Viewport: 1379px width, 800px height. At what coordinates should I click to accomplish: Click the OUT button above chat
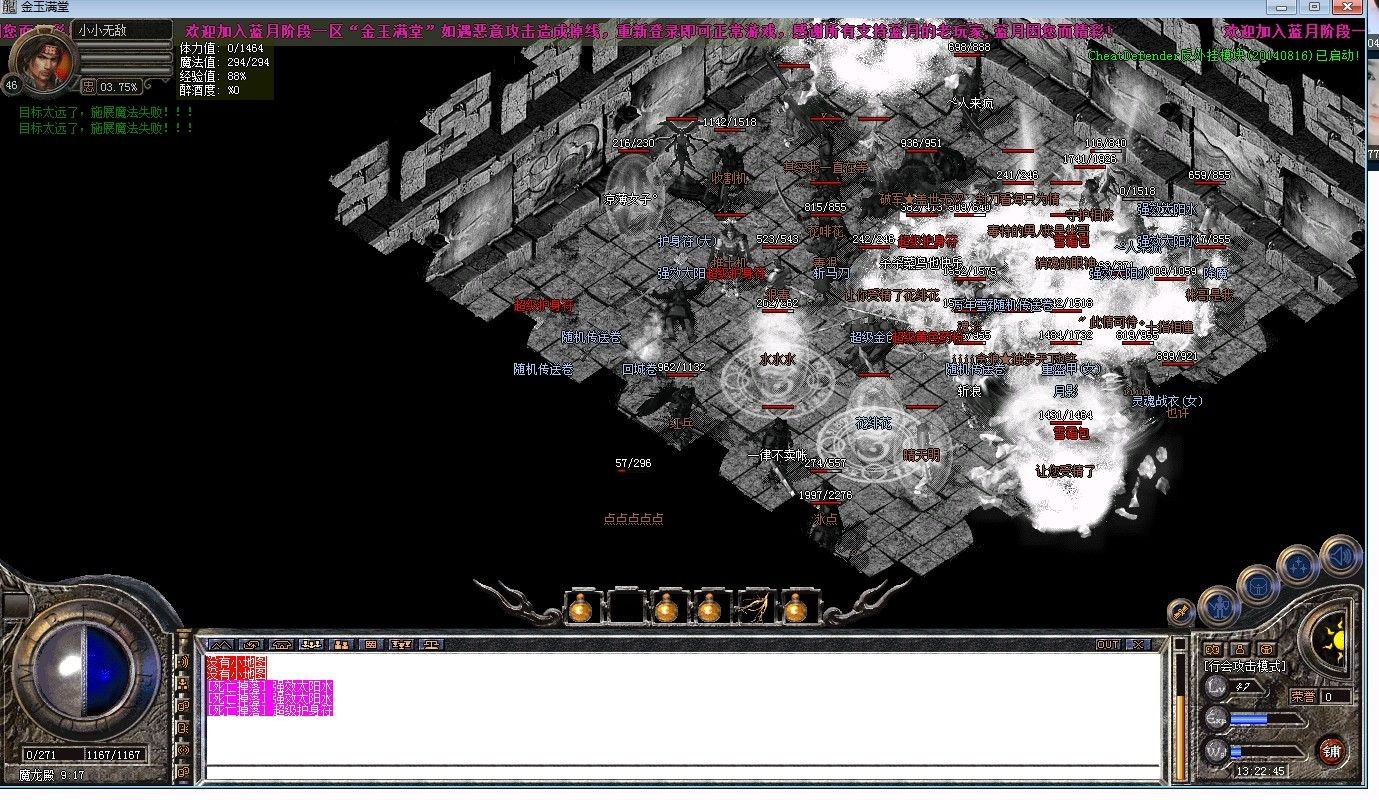(1107, 644)
